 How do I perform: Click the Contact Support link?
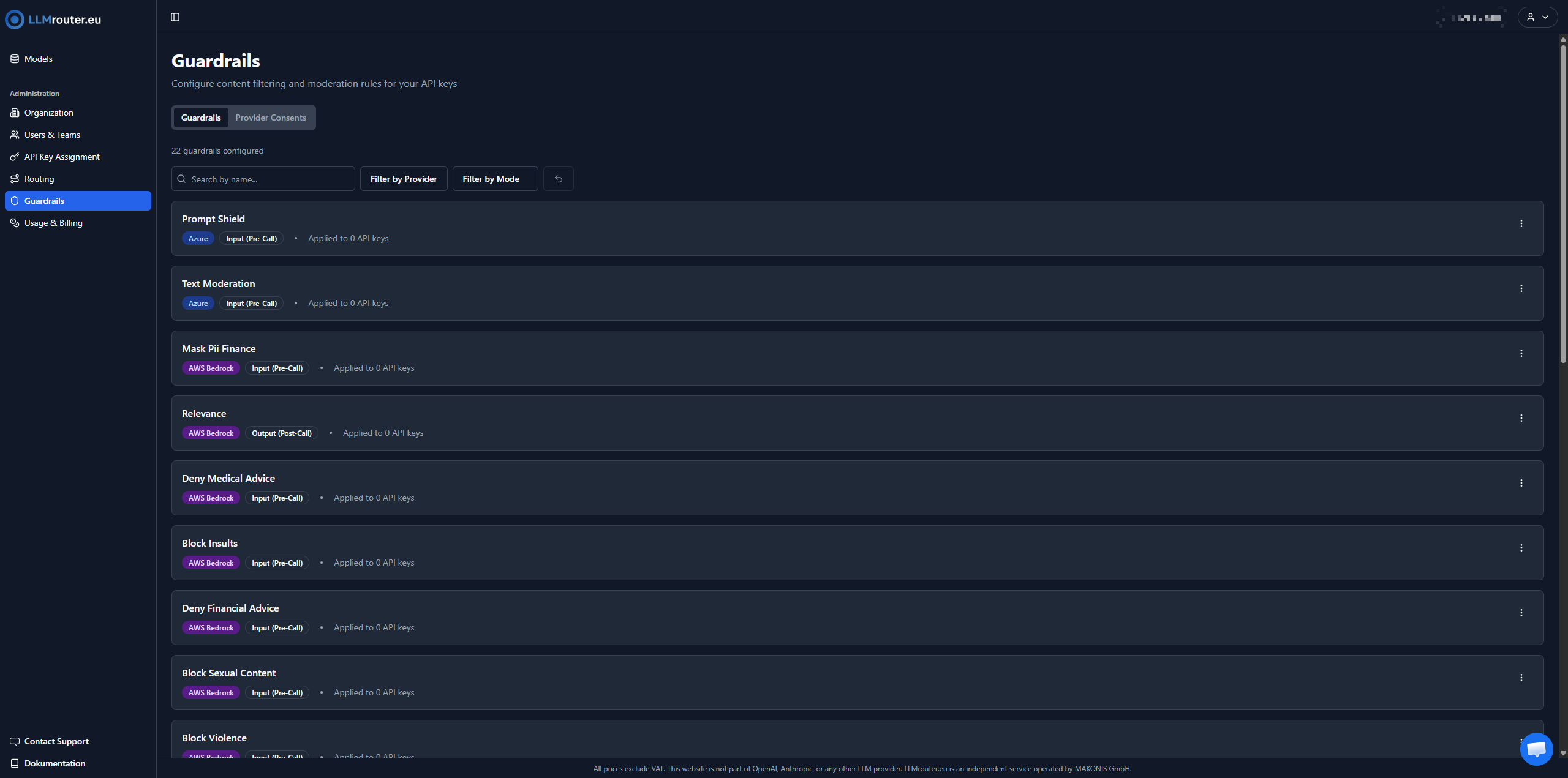click(x=56, y=741)
